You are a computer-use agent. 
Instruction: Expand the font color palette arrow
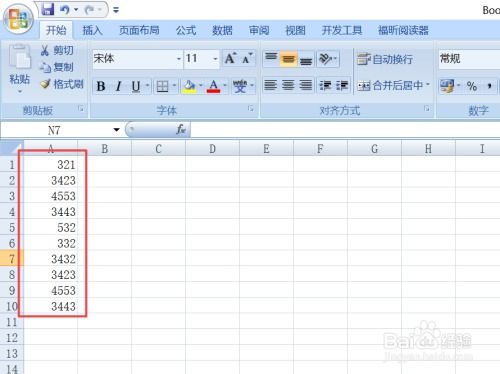point(225,86)
